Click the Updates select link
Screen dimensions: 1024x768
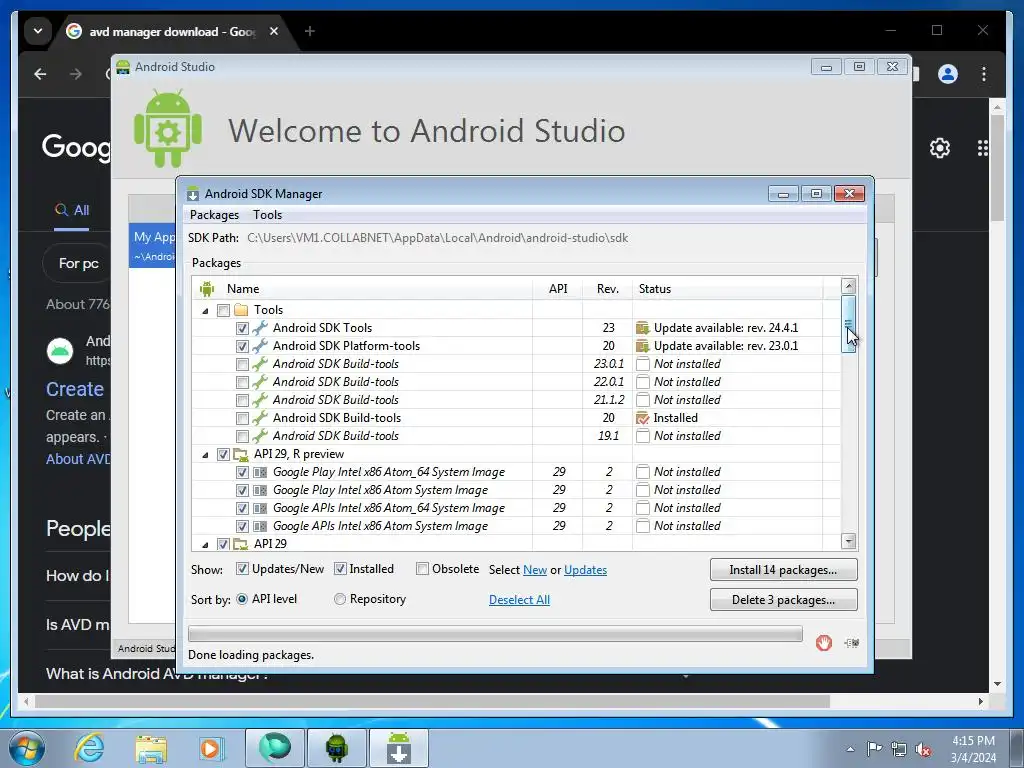(x=585, y=570)
